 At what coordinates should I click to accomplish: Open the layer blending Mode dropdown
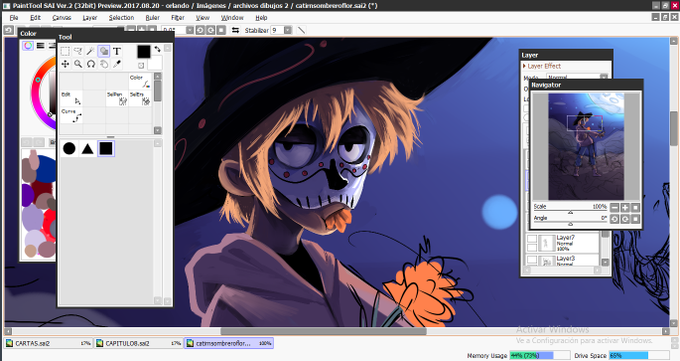[x=577, y=77]
